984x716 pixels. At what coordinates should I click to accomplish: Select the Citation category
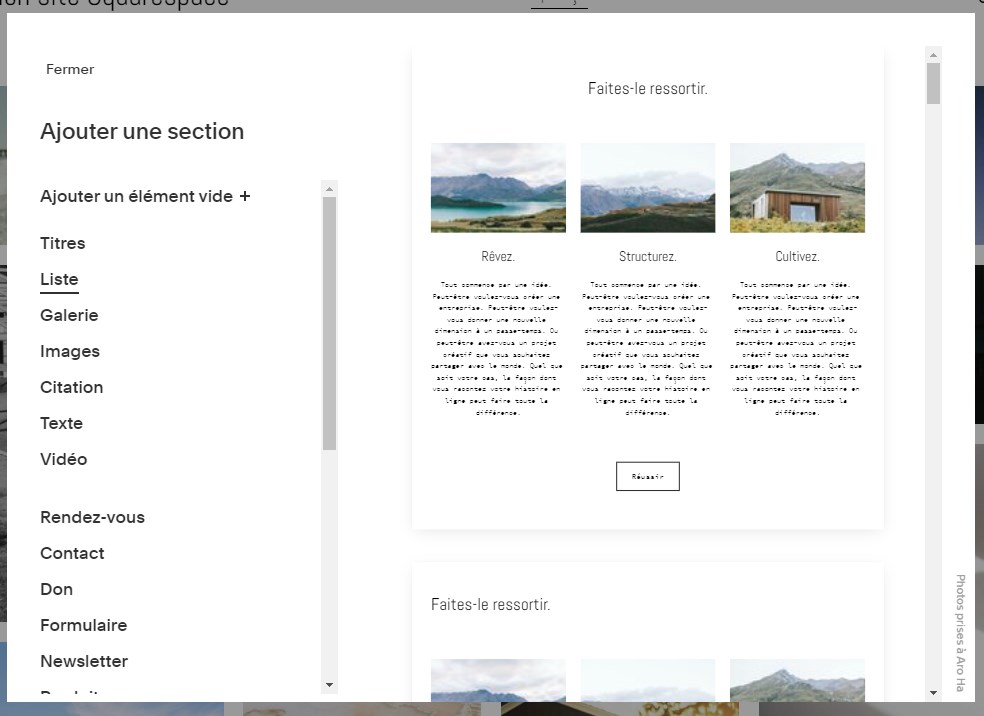[72, 387]
